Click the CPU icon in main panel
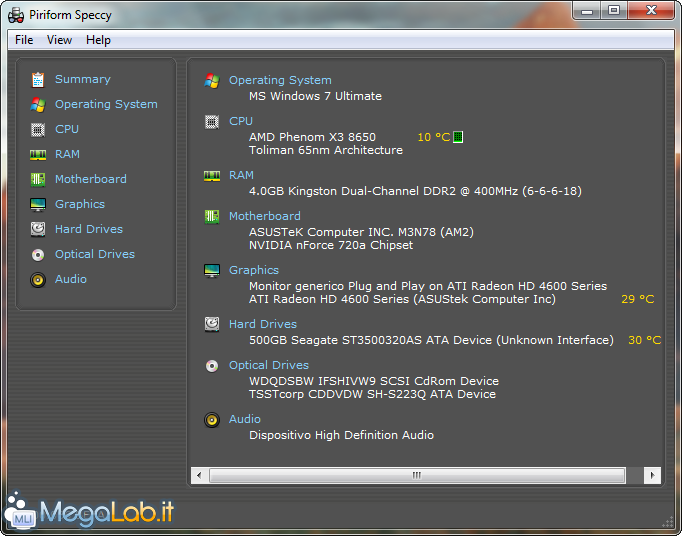 (212, 122)
